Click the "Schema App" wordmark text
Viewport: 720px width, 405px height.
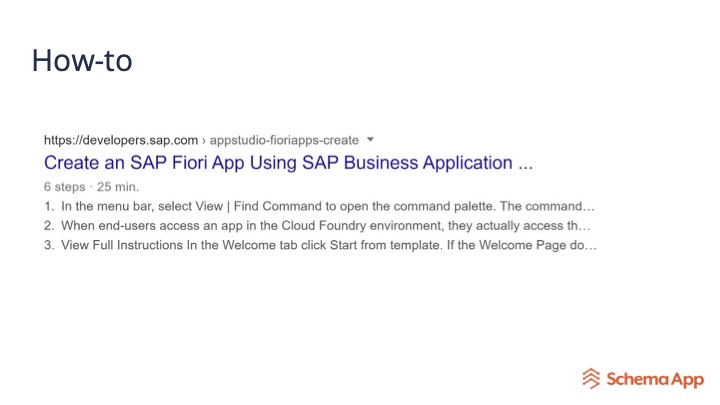[x=655, y=379]
